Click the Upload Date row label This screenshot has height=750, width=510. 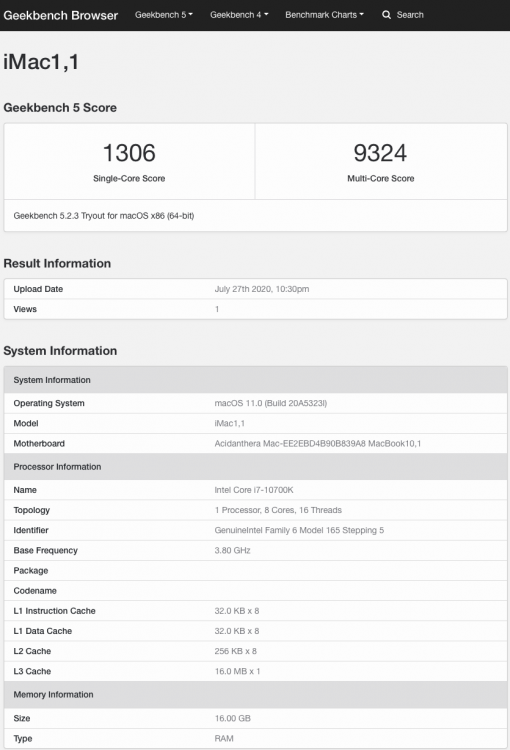[38, 289]
